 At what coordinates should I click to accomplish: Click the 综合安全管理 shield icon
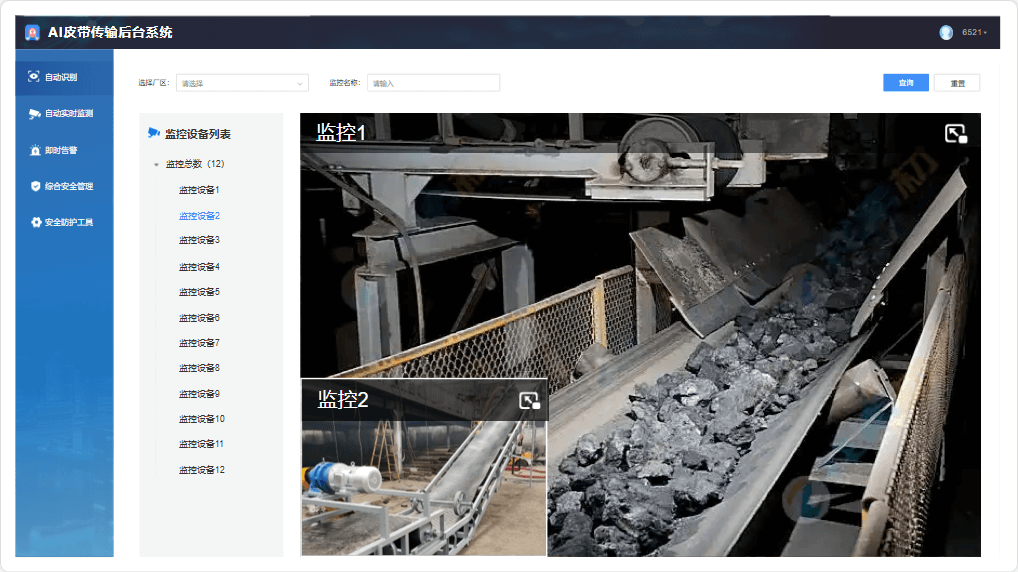[x=35, y=186]
